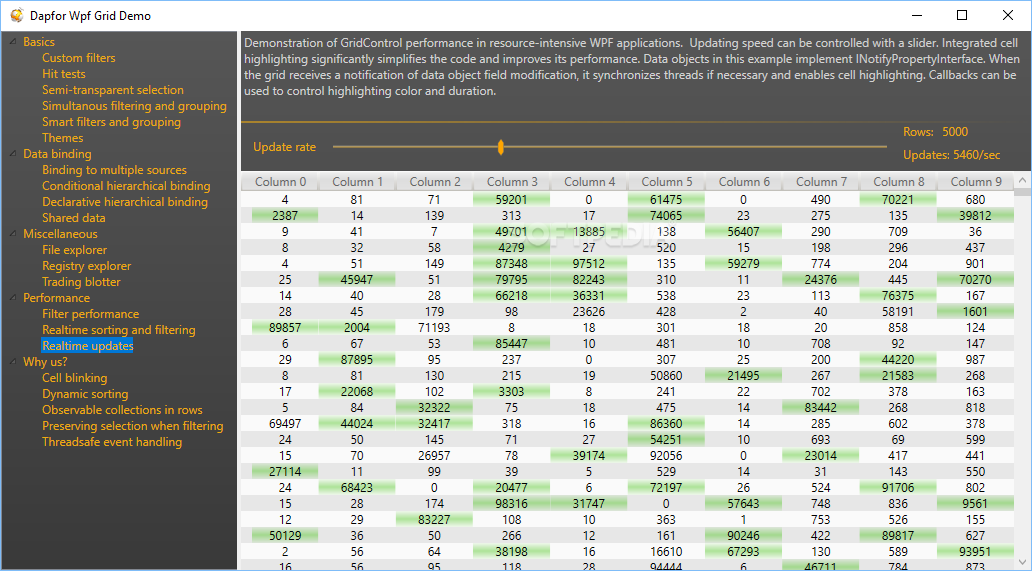Select the cell containing 74065
Image resolution: width=1032 pixels, height=571 pixels.
(x=666, y=215)
